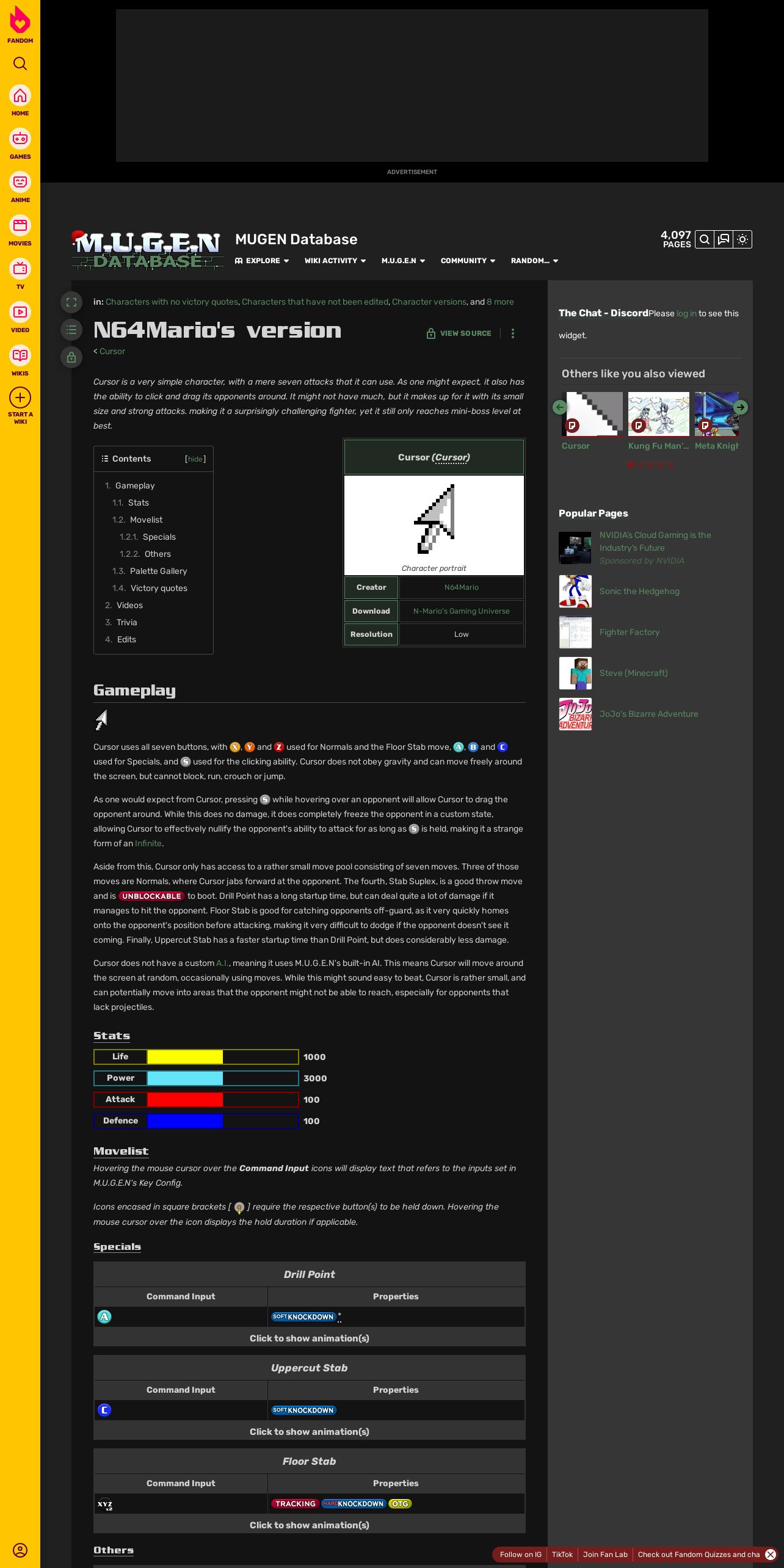Open the Movies sidebar icon
784x1568 pixels.
(x=20, y=226)
